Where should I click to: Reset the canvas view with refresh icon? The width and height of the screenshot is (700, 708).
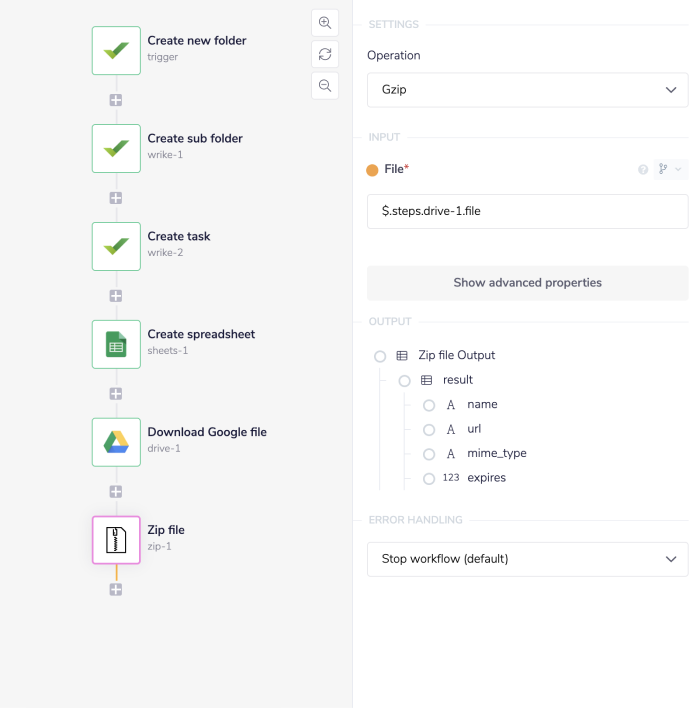[x=325, y=54]
